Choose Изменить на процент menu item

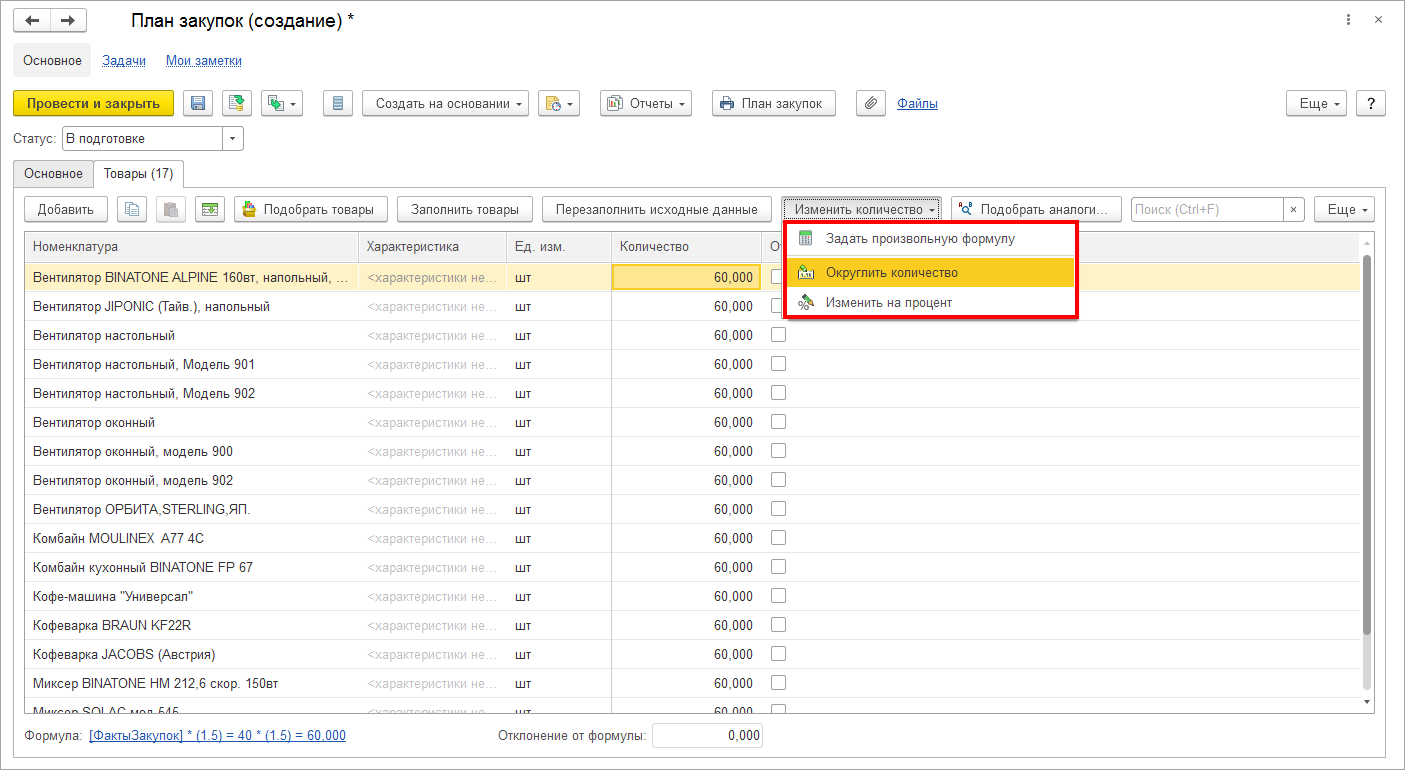(x=931, y=302)
